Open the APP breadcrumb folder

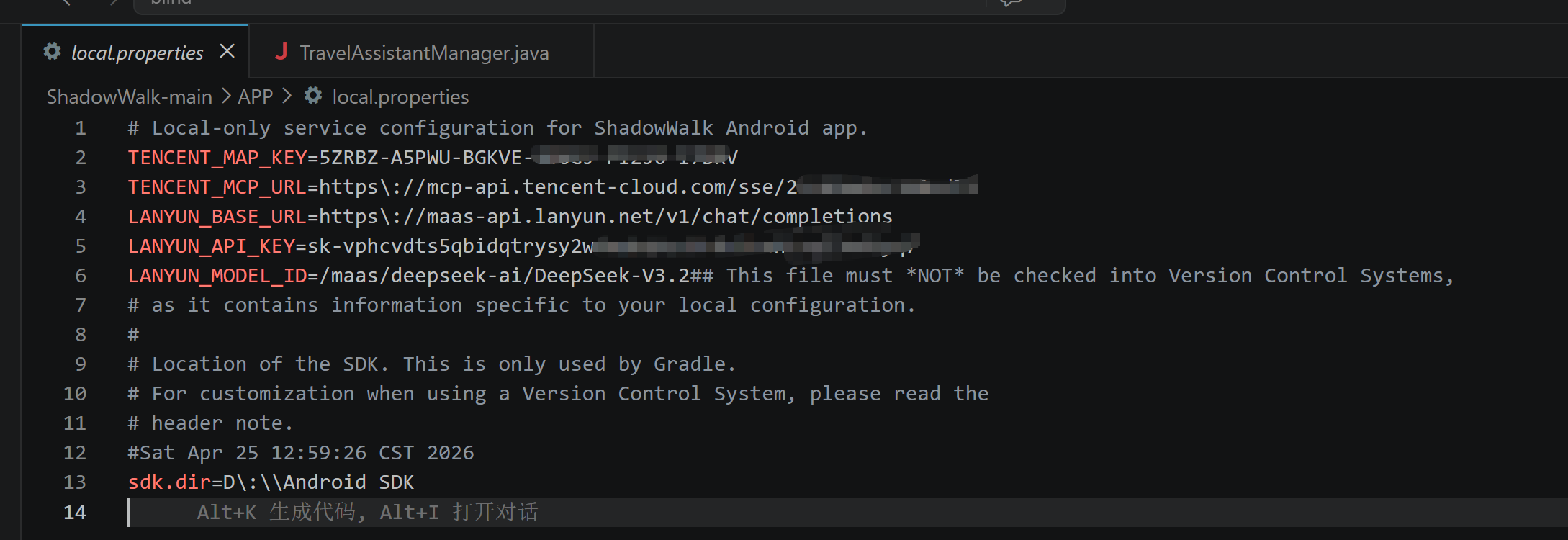(256, 96)
